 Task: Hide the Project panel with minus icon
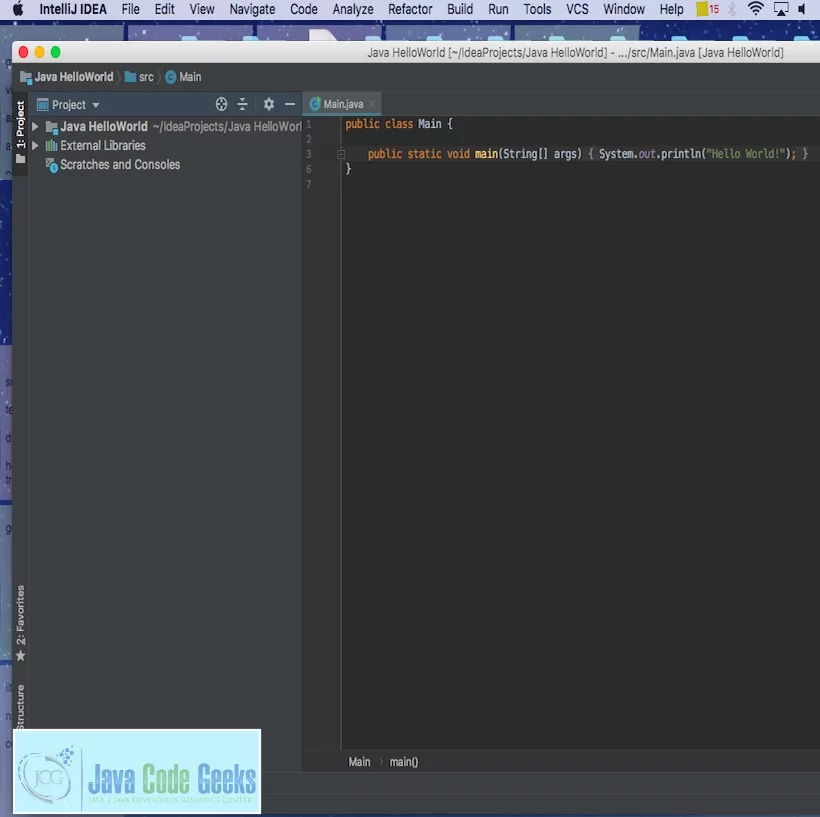pyautogui.click(x=290, y=105)
